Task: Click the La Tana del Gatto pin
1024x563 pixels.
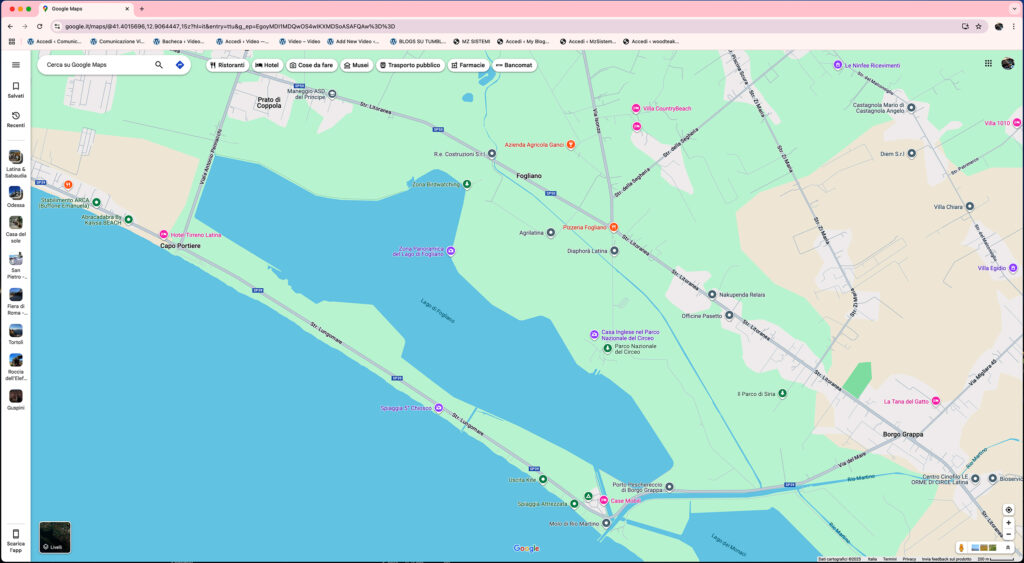Action: pos(936,401)
